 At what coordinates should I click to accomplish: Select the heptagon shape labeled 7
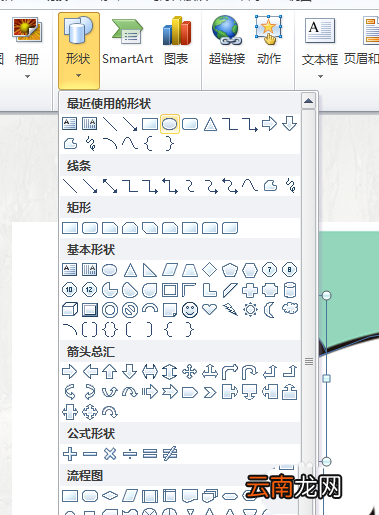tap(269, 270)
